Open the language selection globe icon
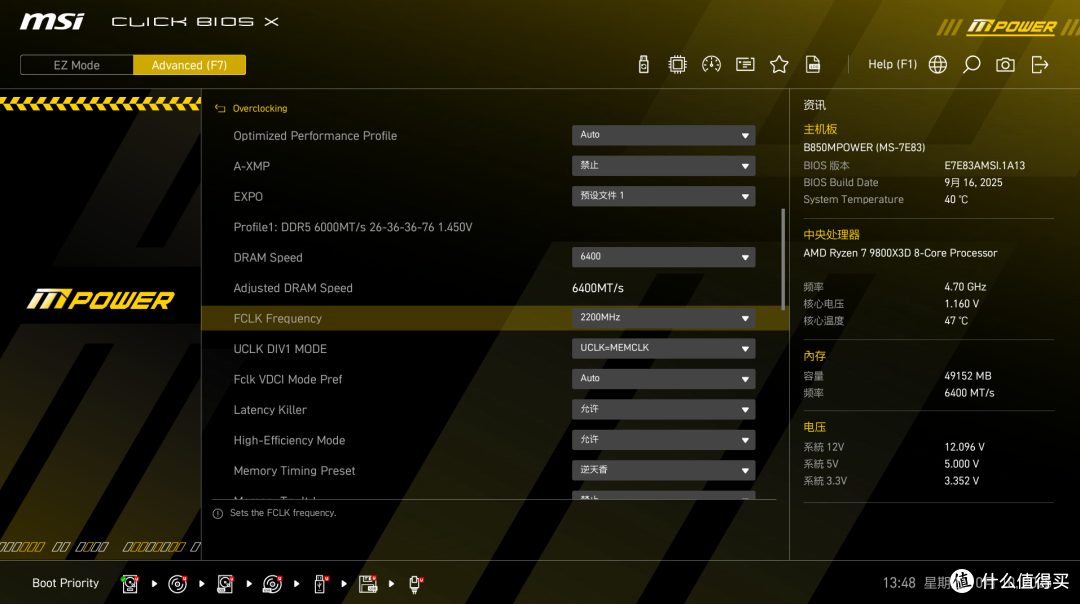Image resolution: width=1080 pixels, height=604 pixels. [x=937, y=65]
